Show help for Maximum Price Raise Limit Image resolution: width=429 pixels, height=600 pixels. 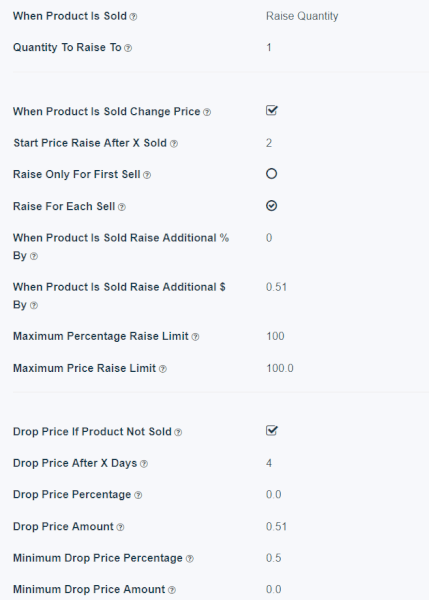163,369
